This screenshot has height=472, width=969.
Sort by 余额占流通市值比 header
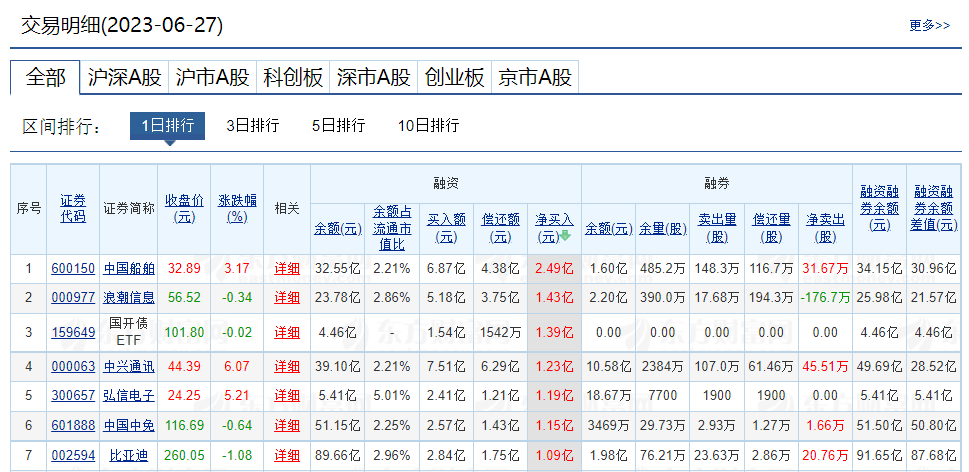coord(392,229)
